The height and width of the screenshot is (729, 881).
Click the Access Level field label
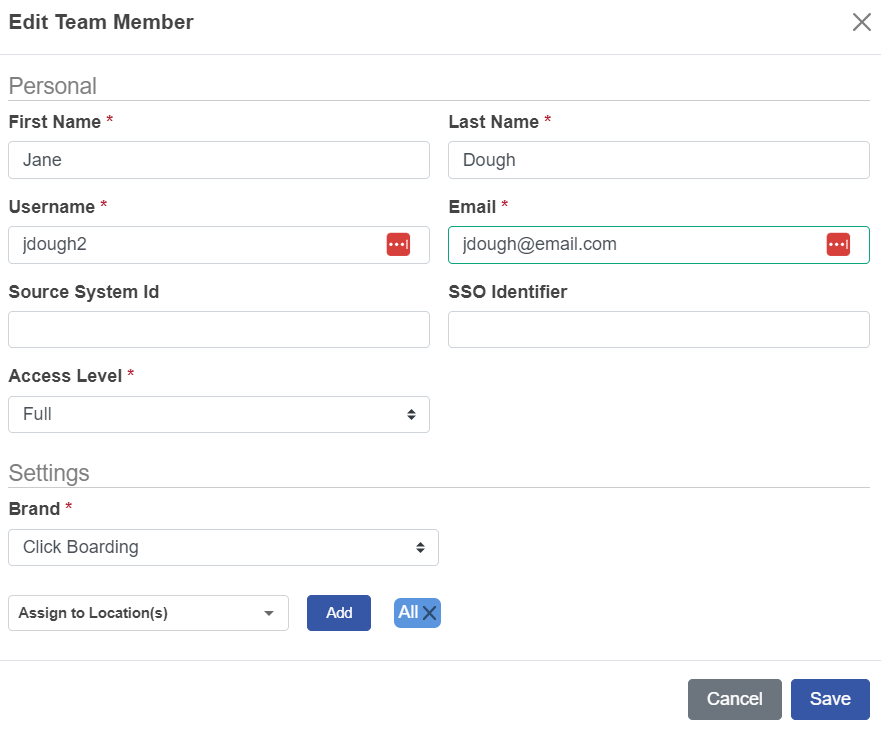(65, 376)
